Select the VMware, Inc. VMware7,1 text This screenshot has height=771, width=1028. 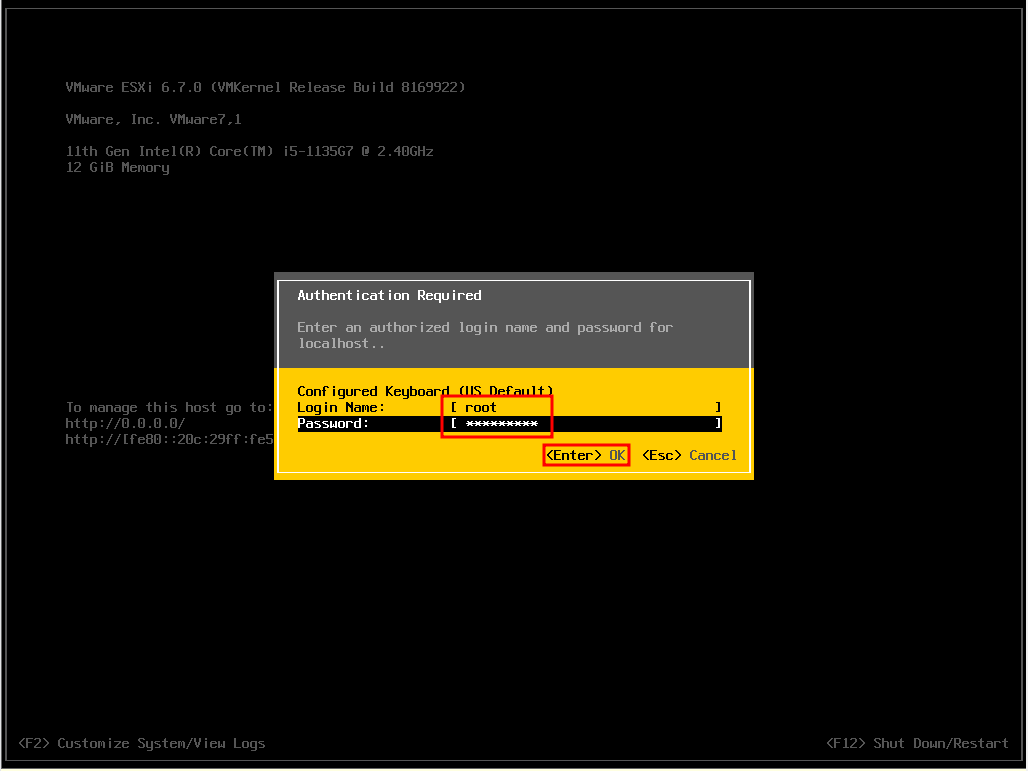click(153, 119)
